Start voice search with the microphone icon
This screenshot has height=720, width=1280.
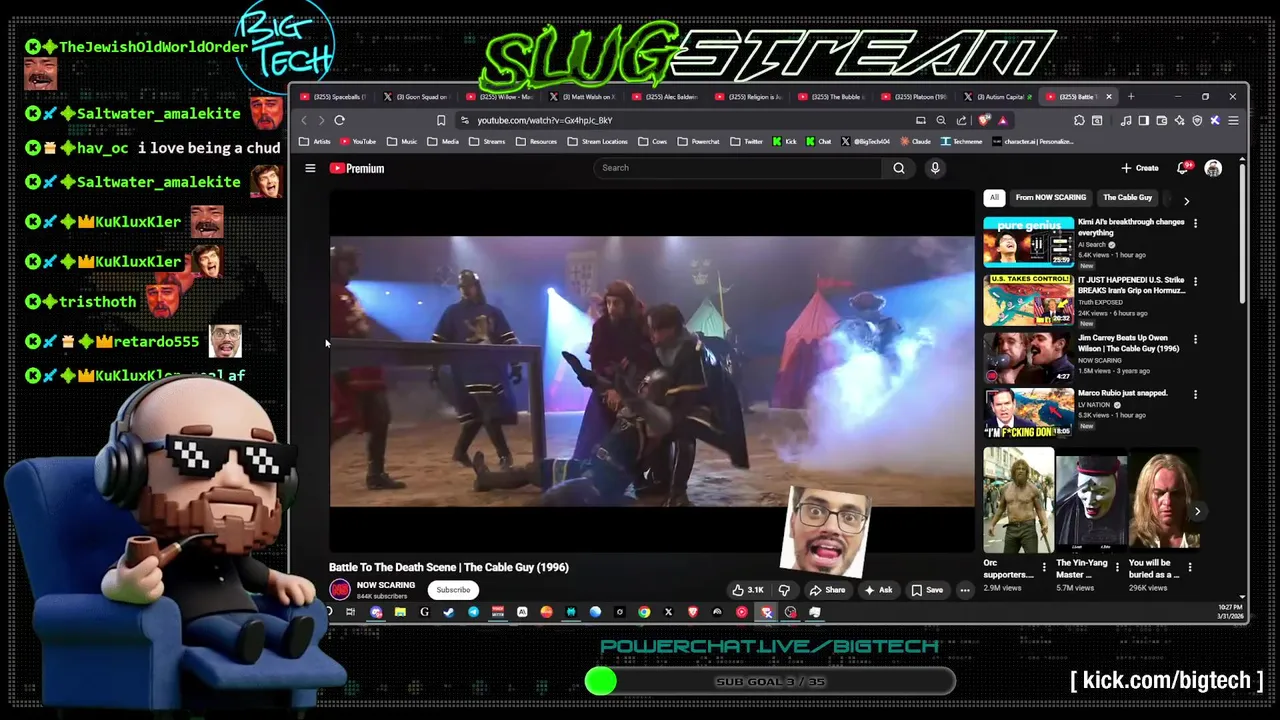click(x=935, y=168)
